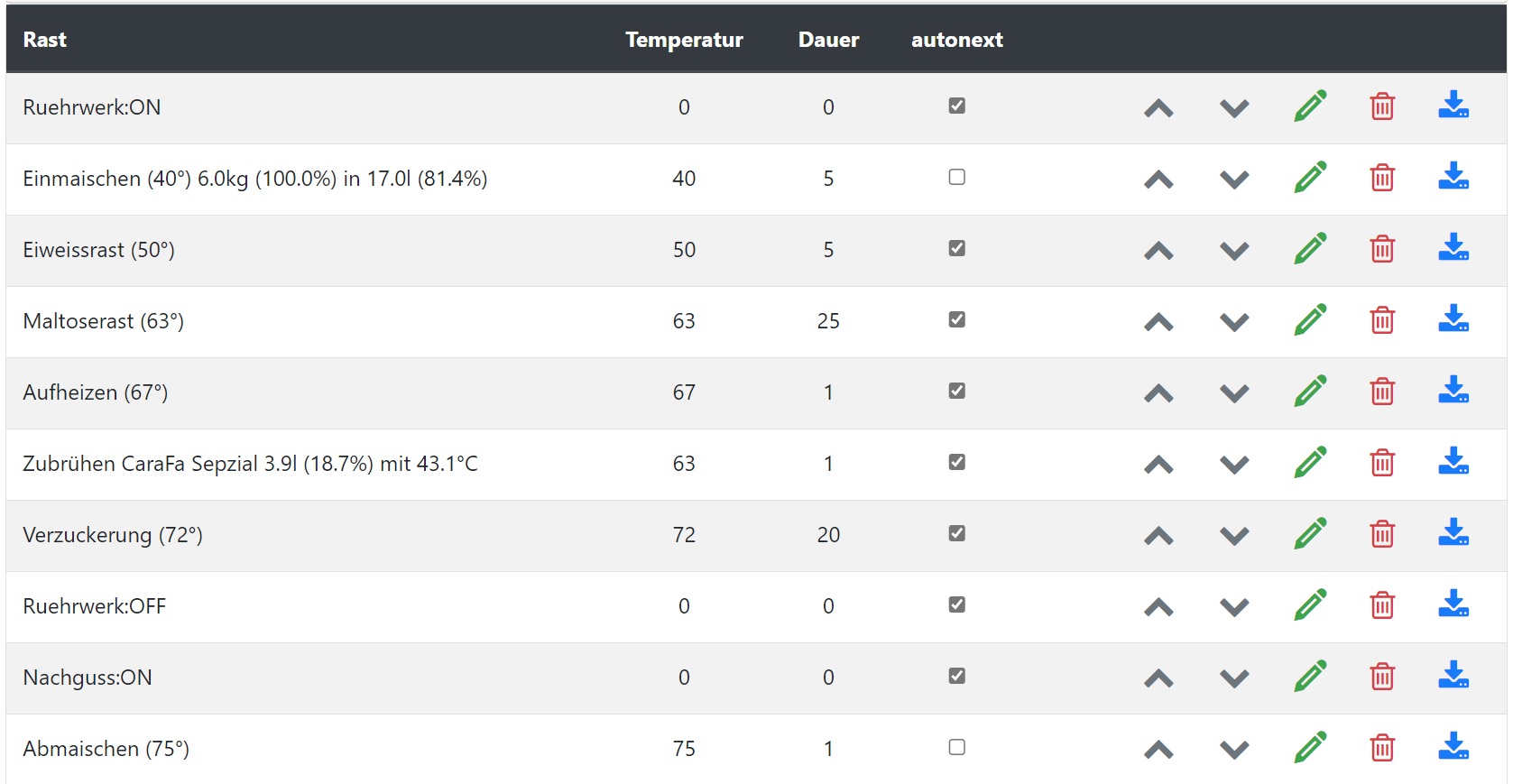
Task: Edit the Einmaischen (40°) step
Action: 1310,178
